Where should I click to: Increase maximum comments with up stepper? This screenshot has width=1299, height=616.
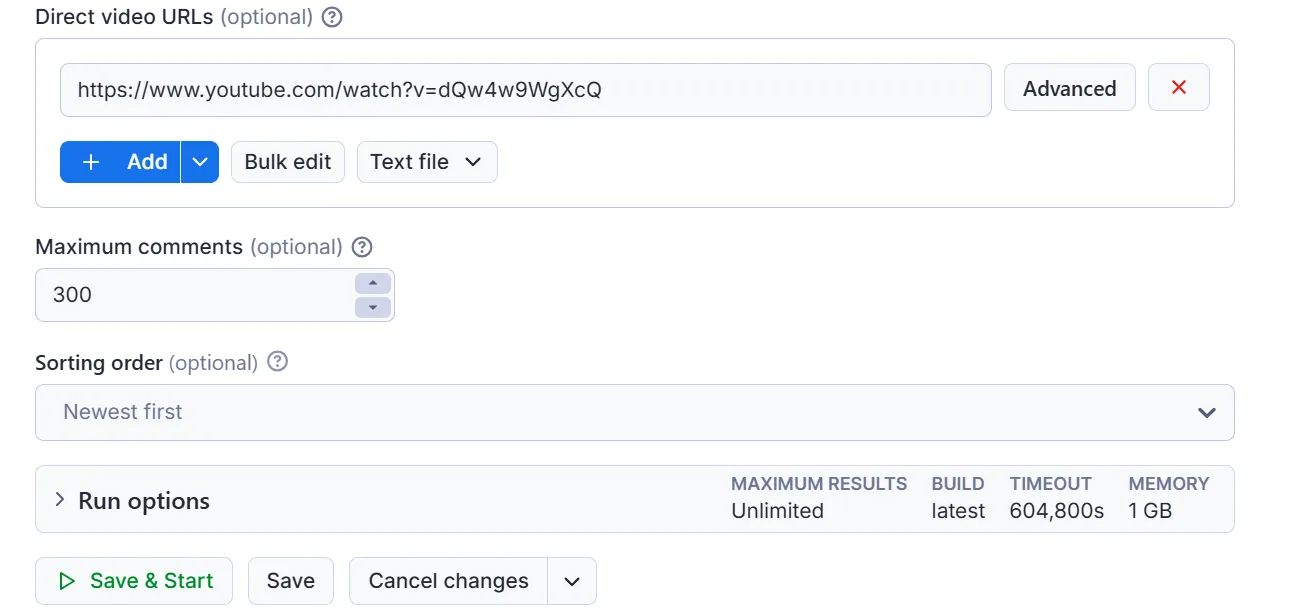(373, 283)
